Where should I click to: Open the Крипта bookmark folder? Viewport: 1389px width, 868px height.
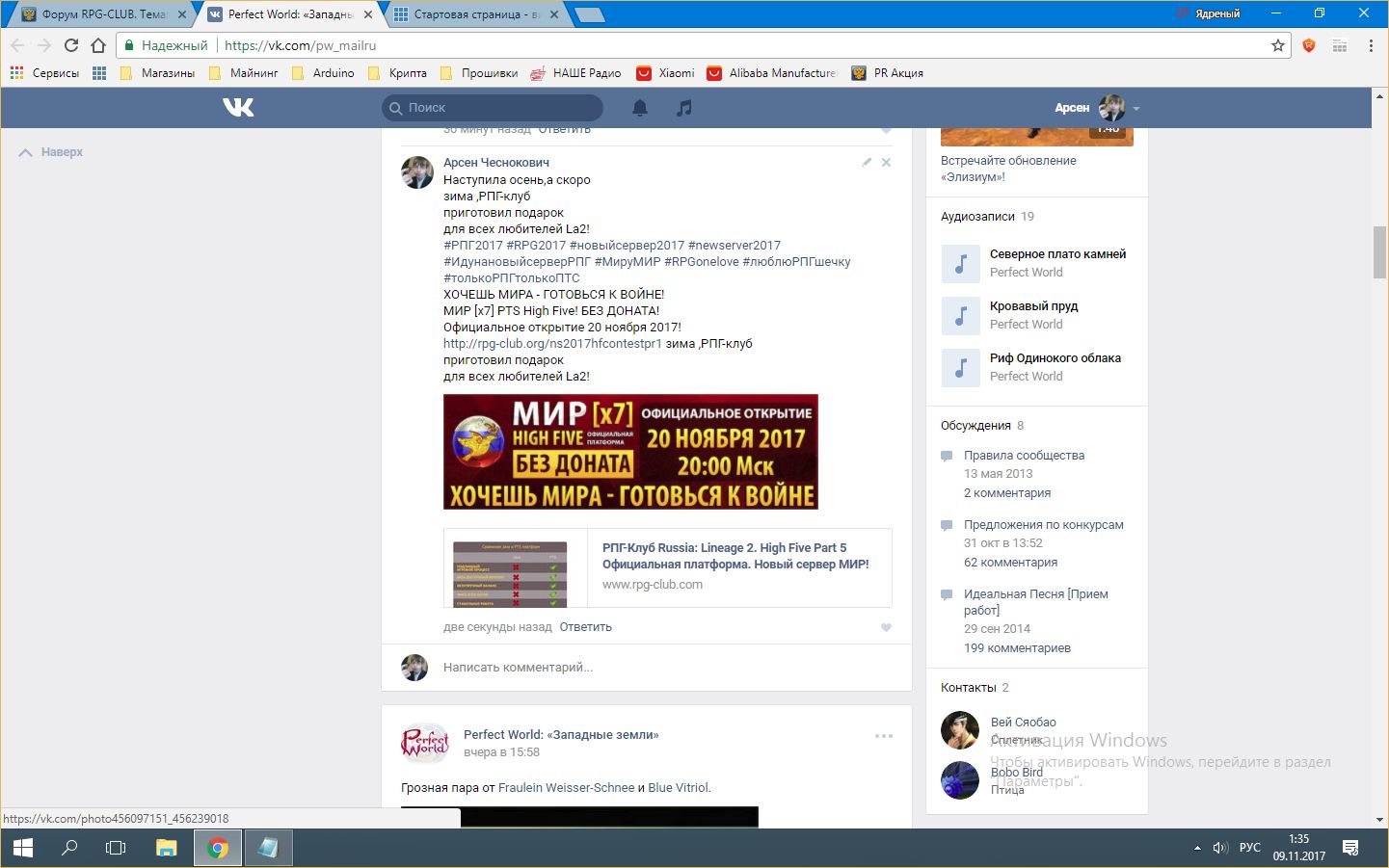point(397,73)
